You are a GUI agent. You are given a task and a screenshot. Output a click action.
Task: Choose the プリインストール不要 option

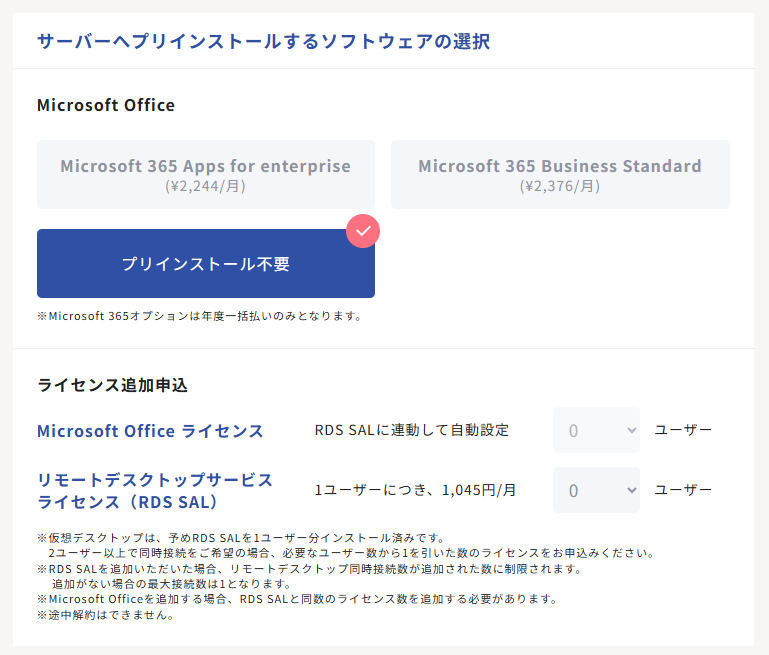point(206,263)
